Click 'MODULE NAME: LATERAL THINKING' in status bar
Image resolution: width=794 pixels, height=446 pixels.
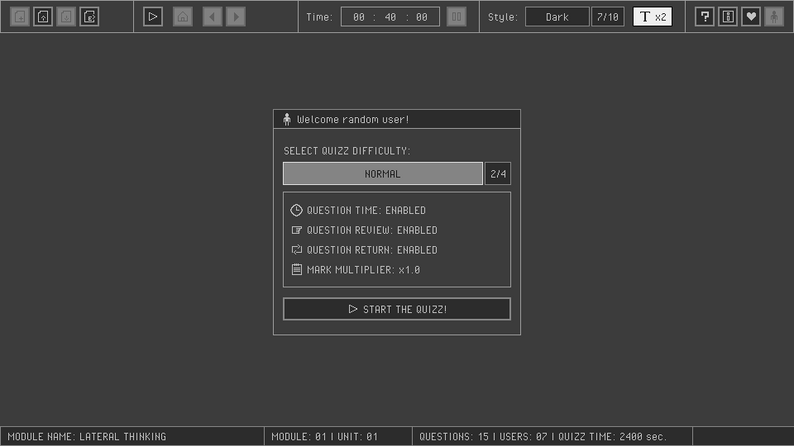(x=87, y=436)
